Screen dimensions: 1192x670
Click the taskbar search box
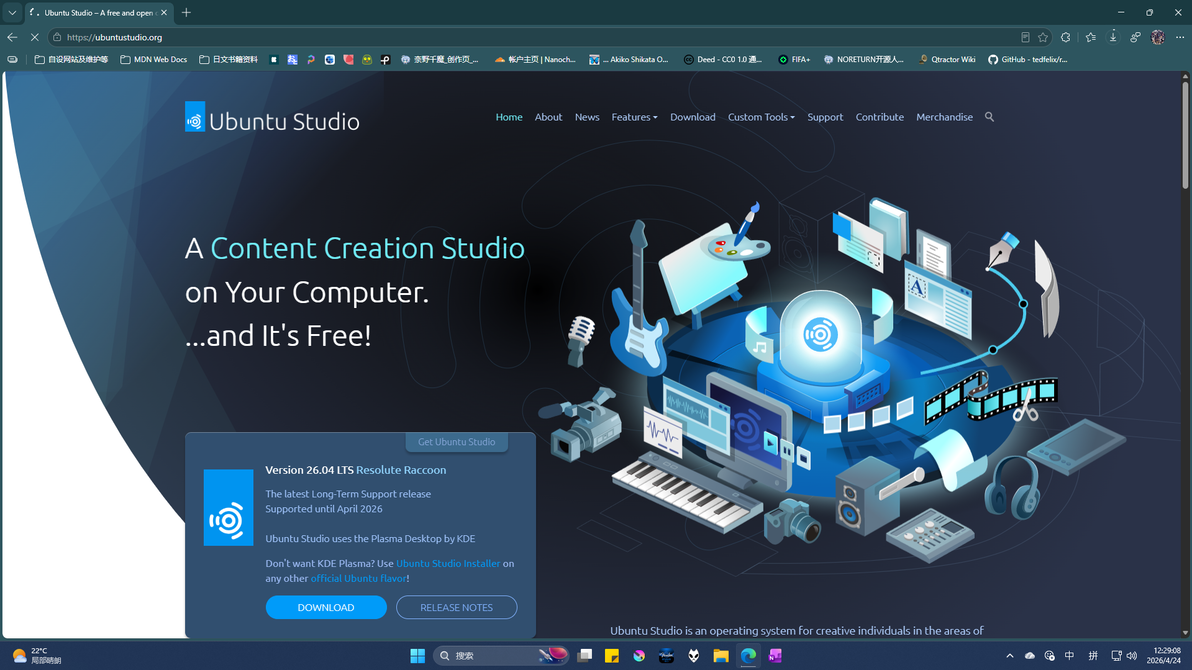pos(501,656)
